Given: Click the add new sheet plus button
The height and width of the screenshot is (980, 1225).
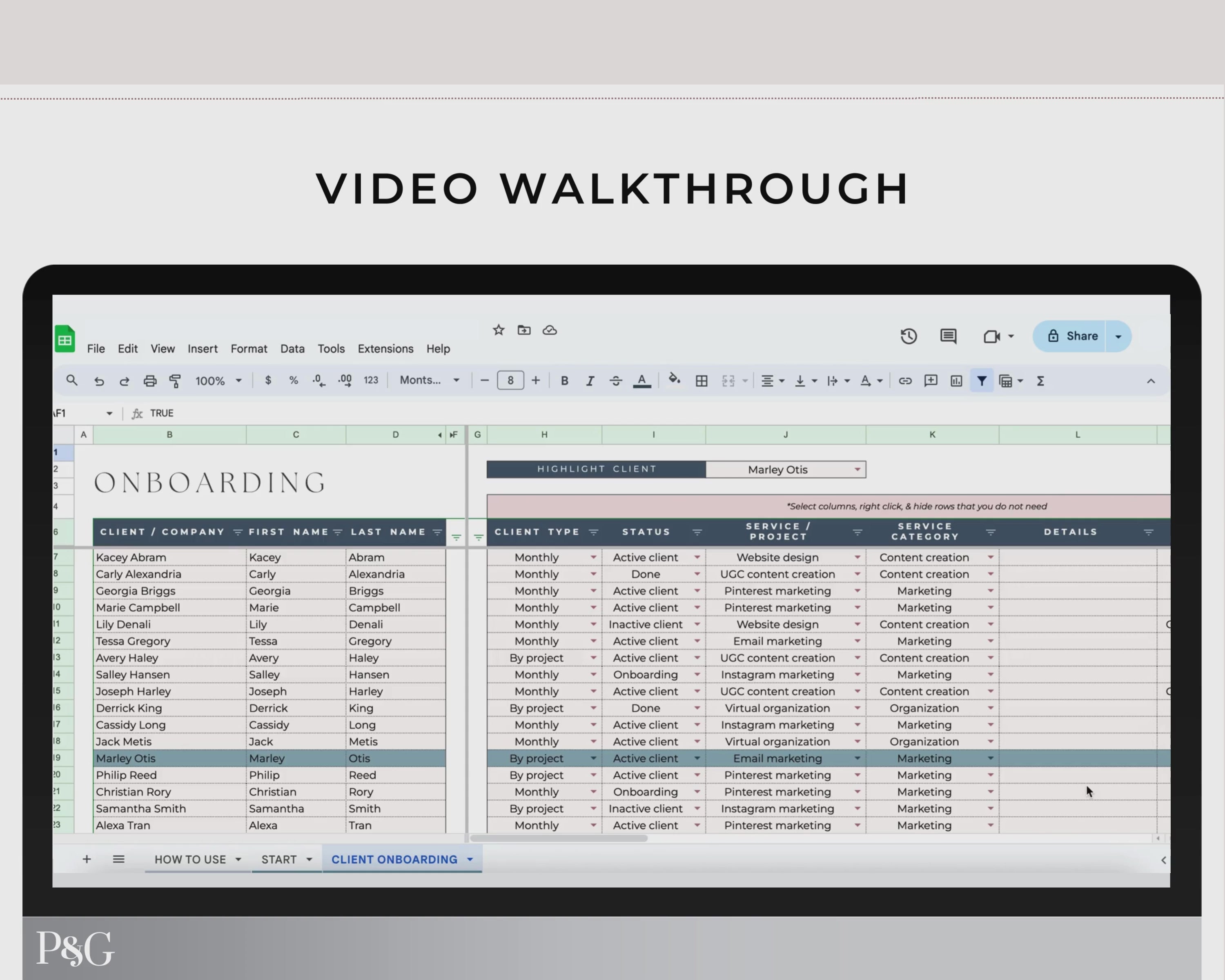Looking at the screenshot, I should [87, 859].
